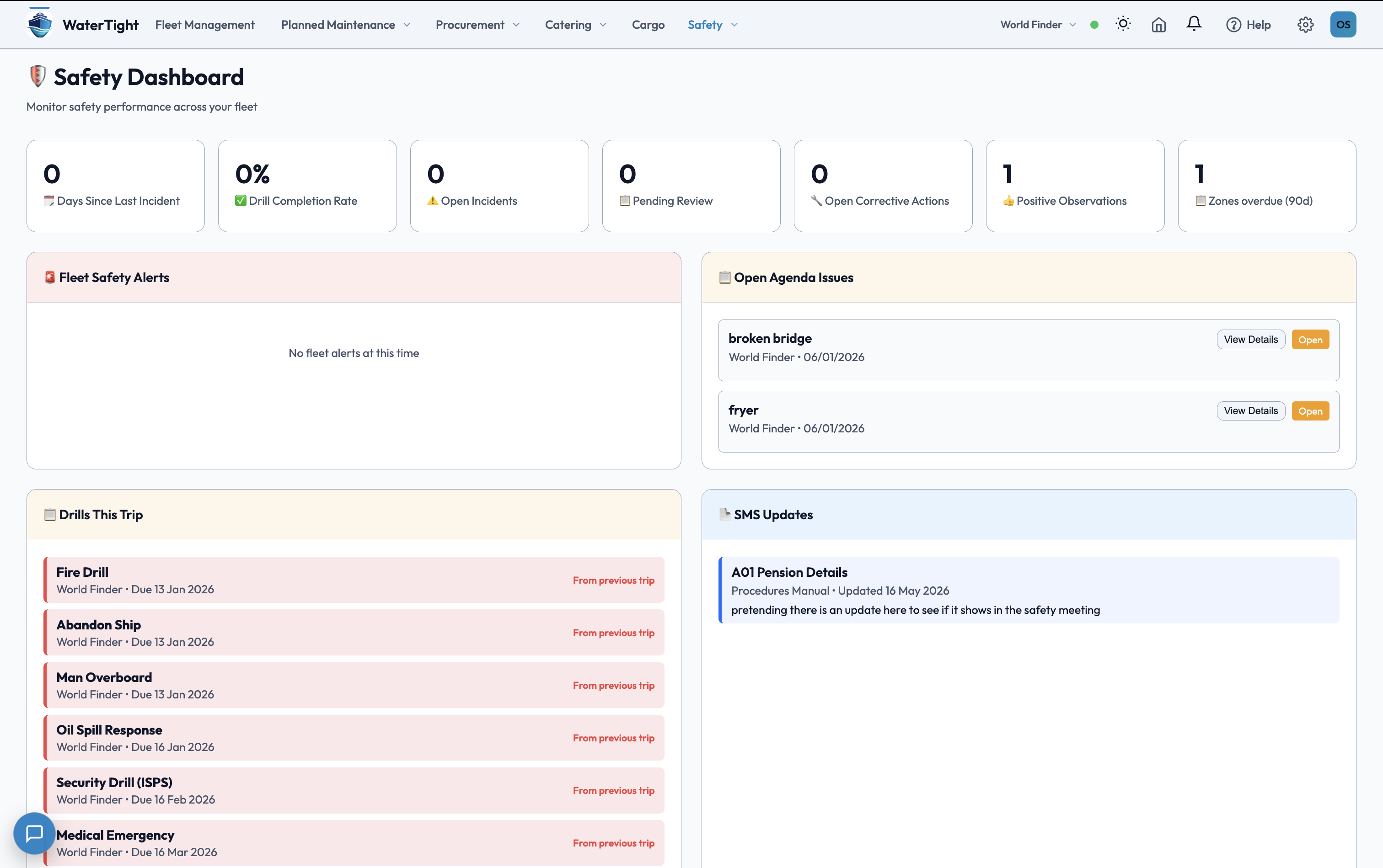The width and height of the screenshot is (1383, 868).
Task: Expand the Catering menu chevron
Action: [x=602, y=25]
